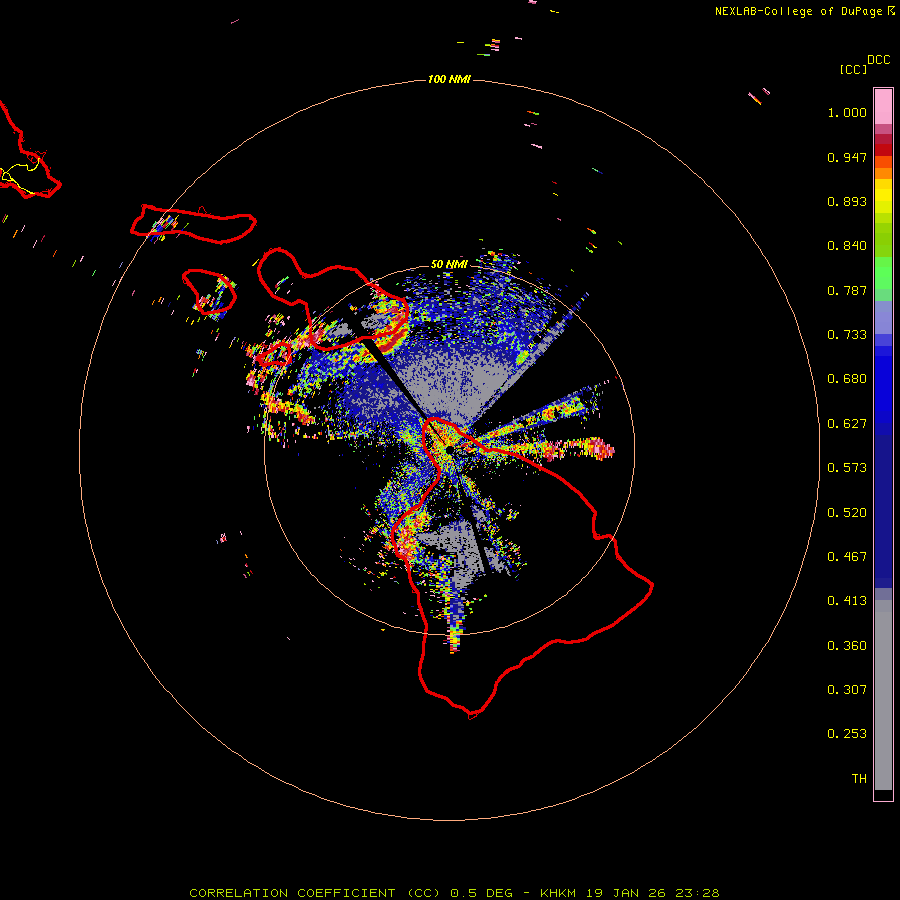Pick the dark navy band near 0.520
The image size is (900, 900).
coord(883,511)
